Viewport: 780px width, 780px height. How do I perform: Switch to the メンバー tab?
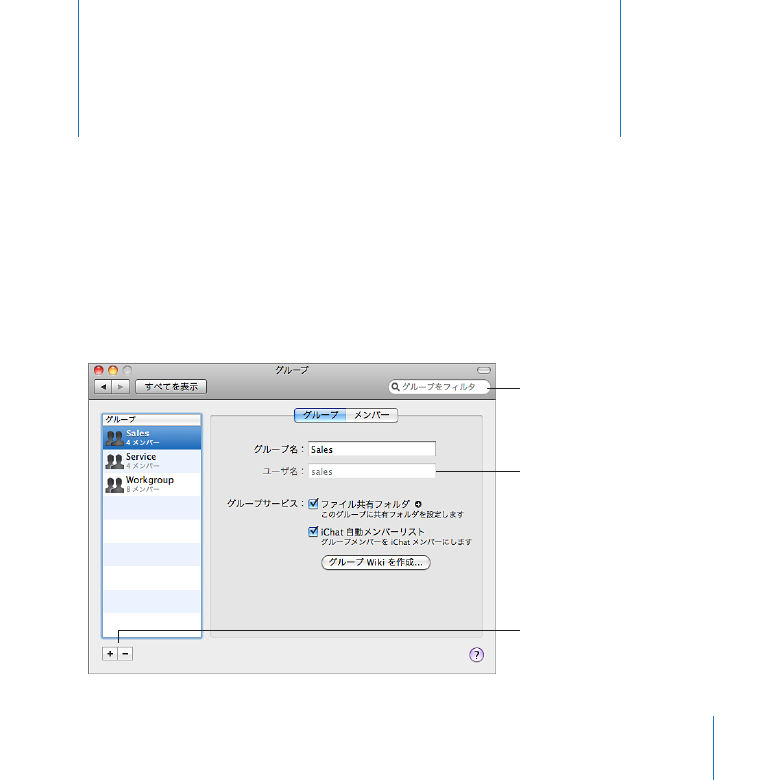(x=372, y=415)
